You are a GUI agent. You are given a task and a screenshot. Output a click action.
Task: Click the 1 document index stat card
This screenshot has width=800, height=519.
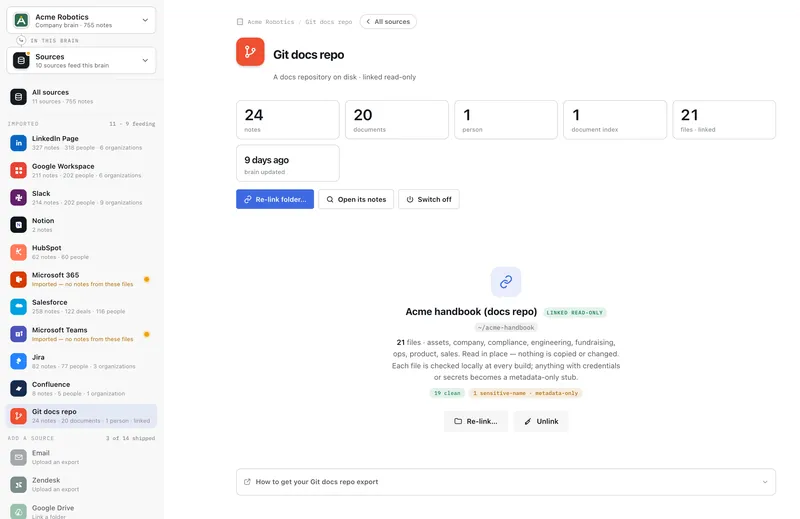pyautogui.click(x=615, y=120)
